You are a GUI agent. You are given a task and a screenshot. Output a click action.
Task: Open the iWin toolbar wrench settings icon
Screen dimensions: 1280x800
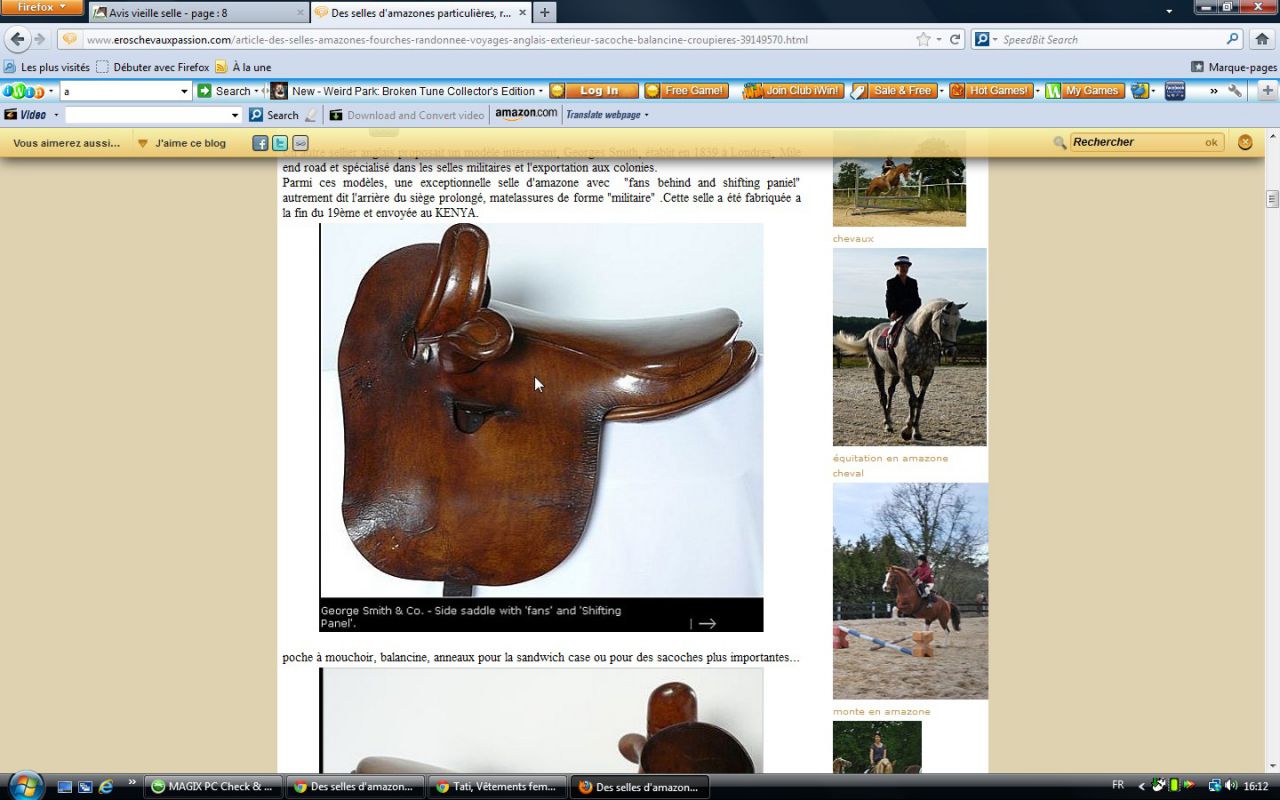tap(1235, 91)
